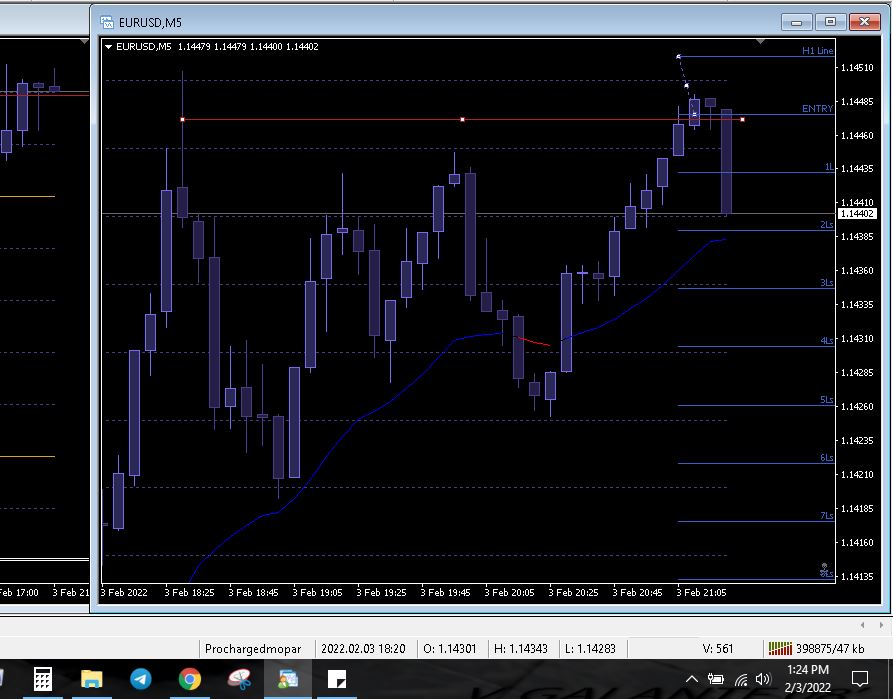Open the Wi-Fi network tray icon

740,680
